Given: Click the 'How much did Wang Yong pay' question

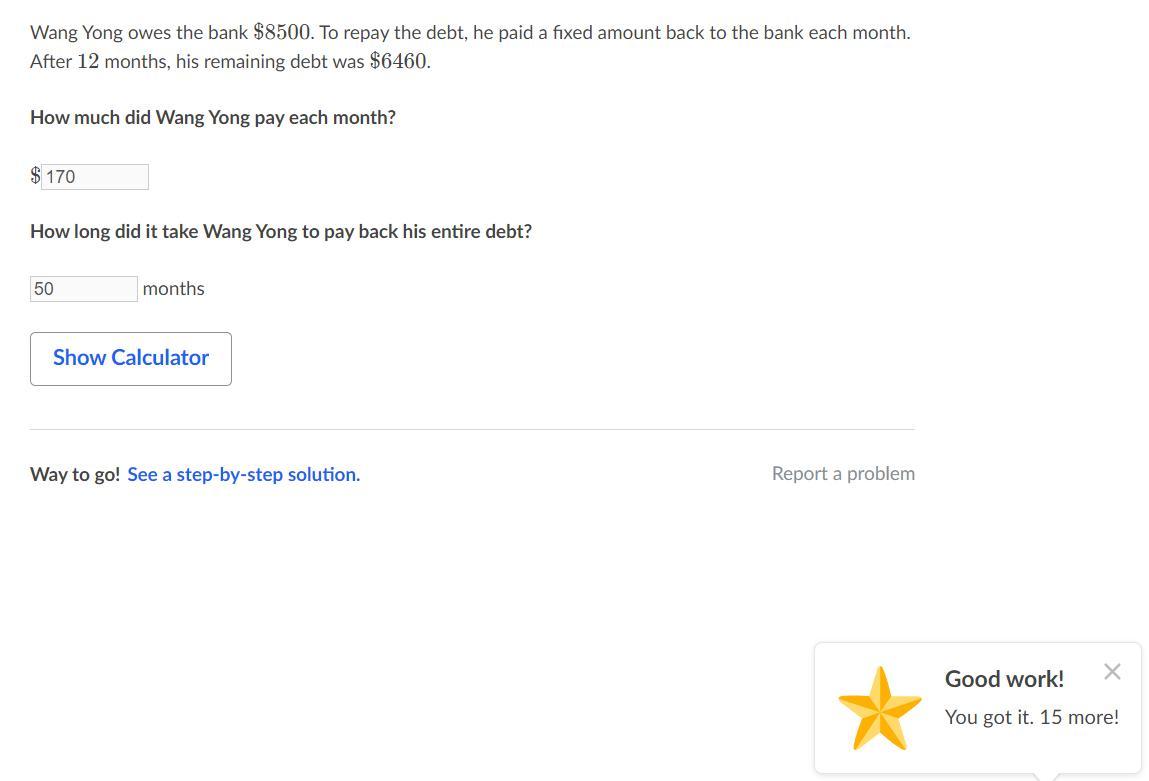Looking at the screenshot, I should pyautogui.click(x=213, y=118).
